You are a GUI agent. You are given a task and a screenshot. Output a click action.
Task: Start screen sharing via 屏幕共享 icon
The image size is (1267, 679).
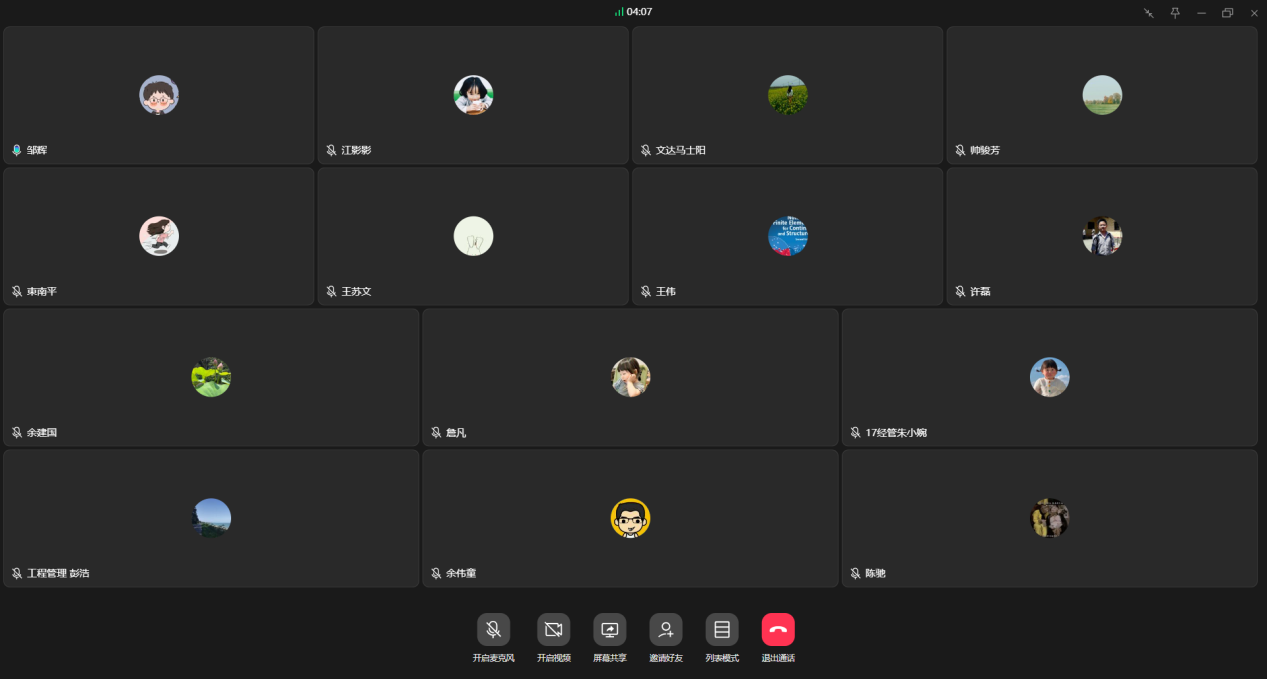pos(609,630)
